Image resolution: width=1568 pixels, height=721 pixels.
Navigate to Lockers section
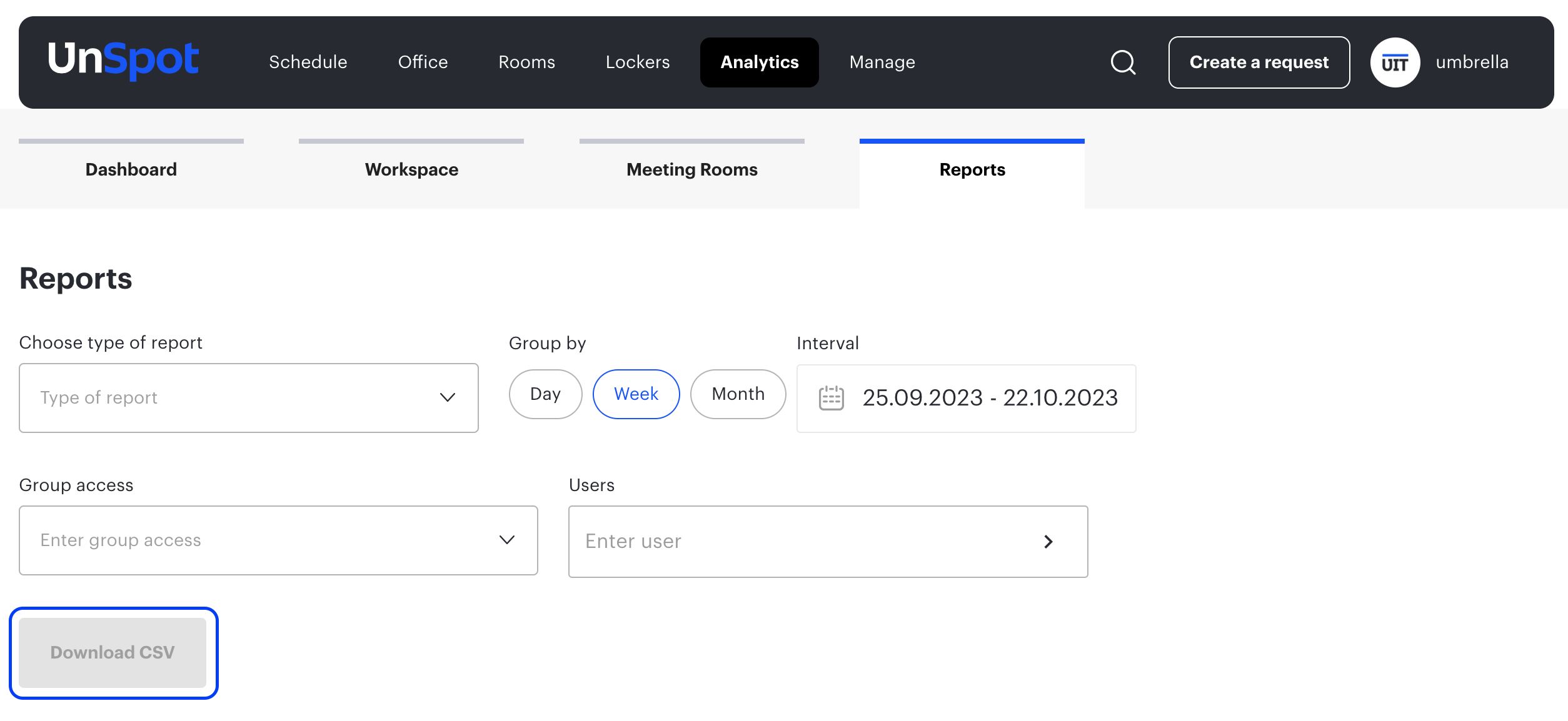[637, 62]
